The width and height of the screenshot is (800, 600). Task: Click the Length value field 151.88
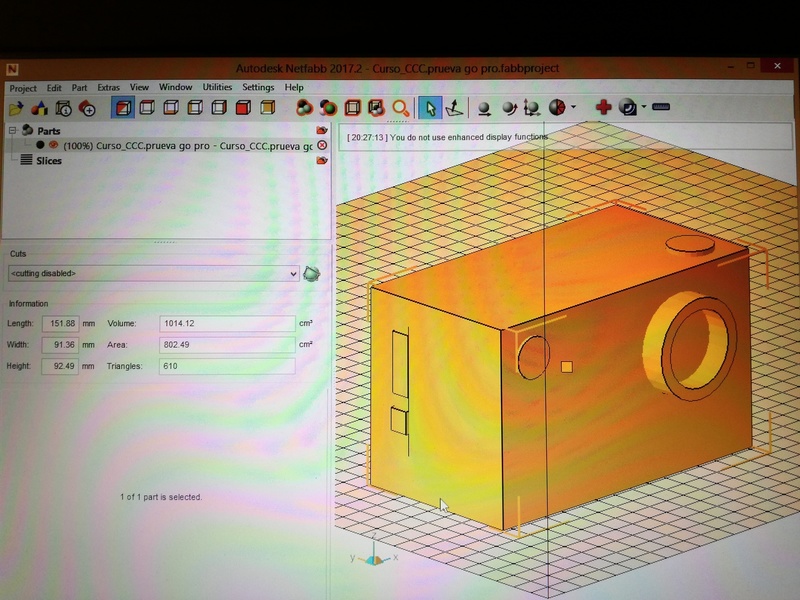coord(61,323)
